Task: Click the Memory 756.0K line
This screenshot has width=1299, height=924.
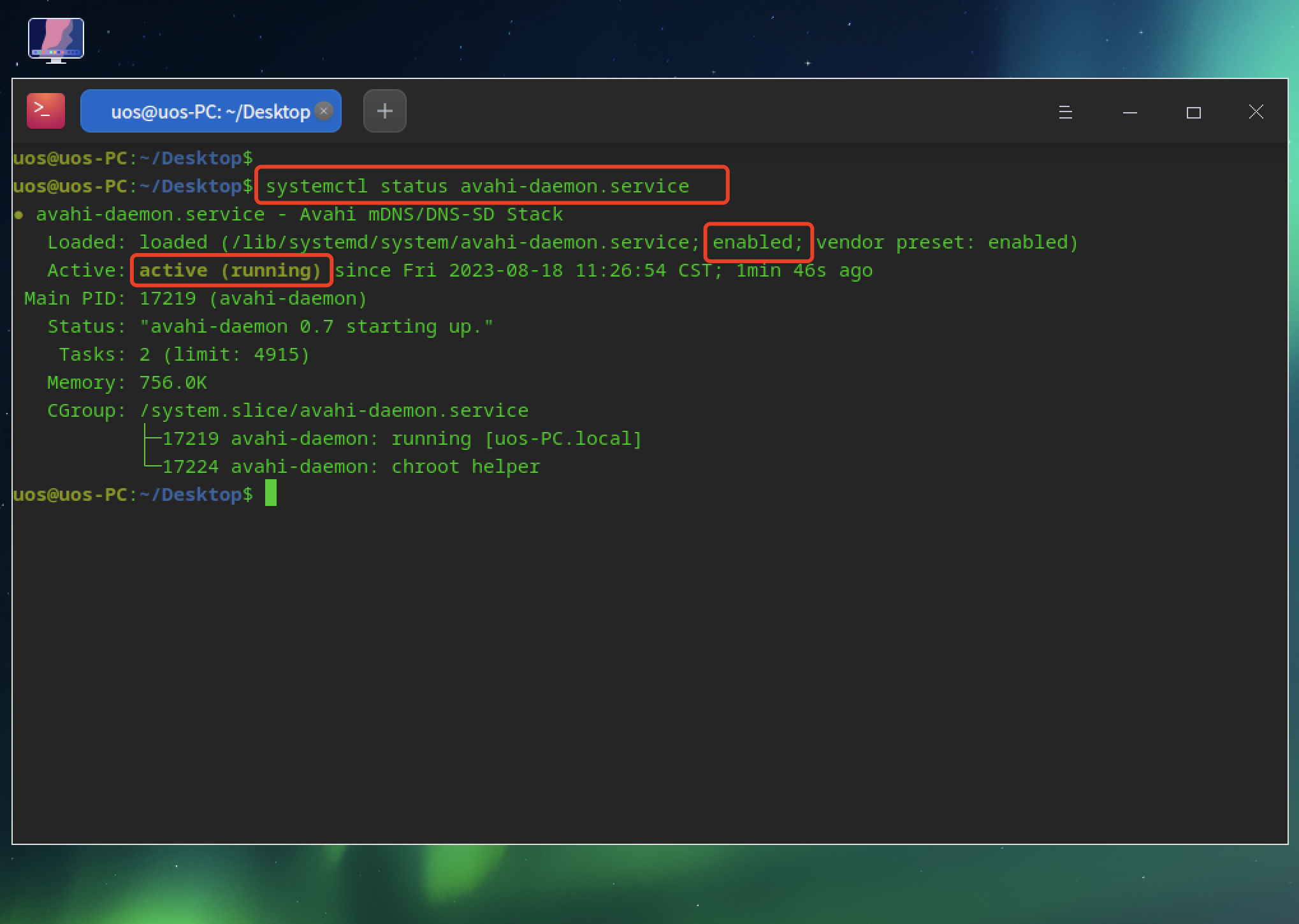Action: [x=127, y=382]
